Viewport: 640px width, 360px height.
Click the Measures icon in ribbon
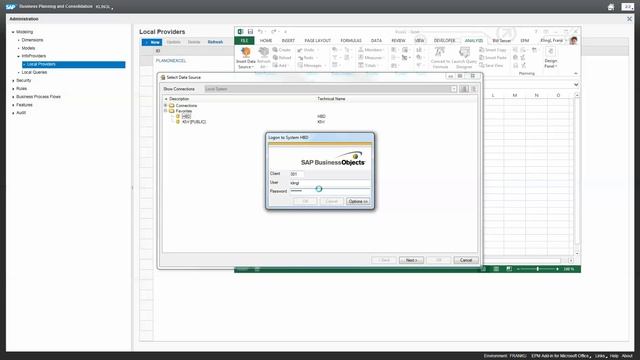[x=361, y=58]
